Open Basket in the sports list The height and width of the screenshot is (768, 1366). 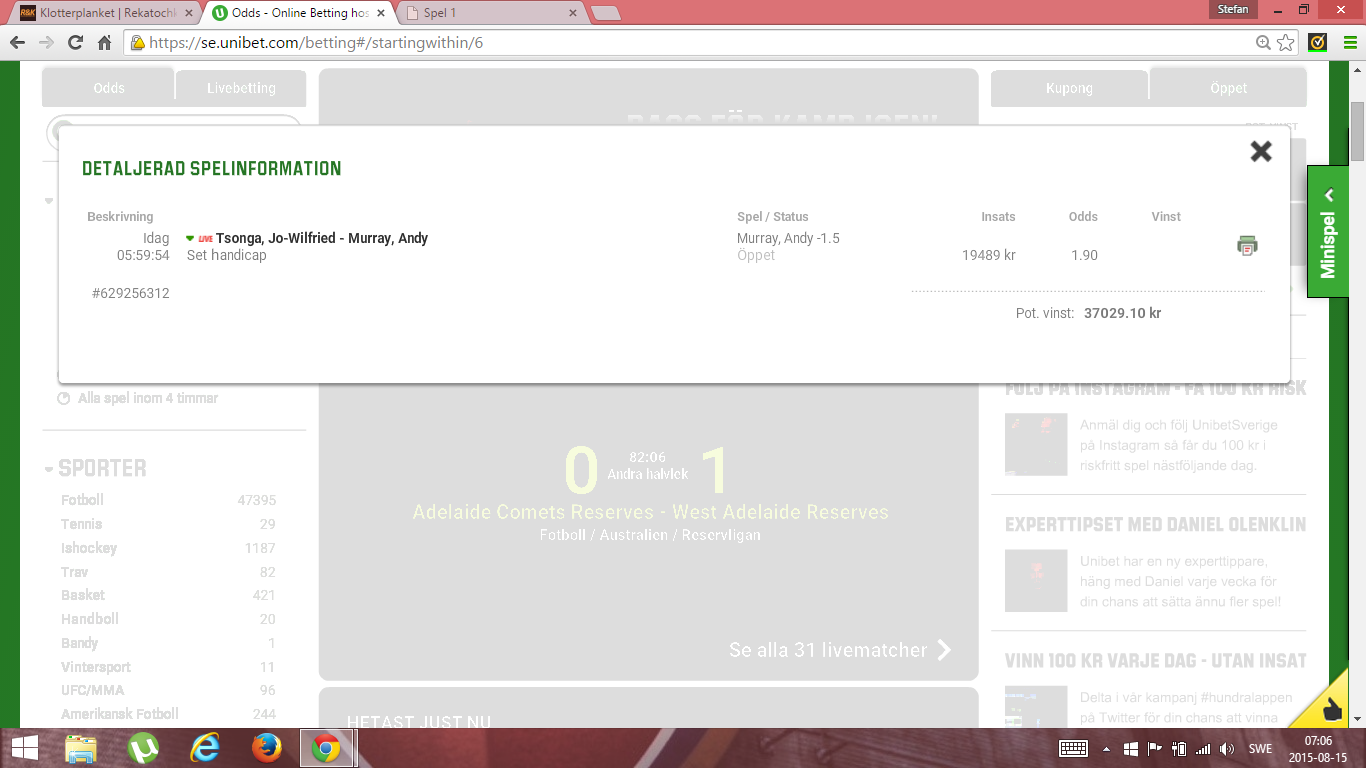(83, 595)
